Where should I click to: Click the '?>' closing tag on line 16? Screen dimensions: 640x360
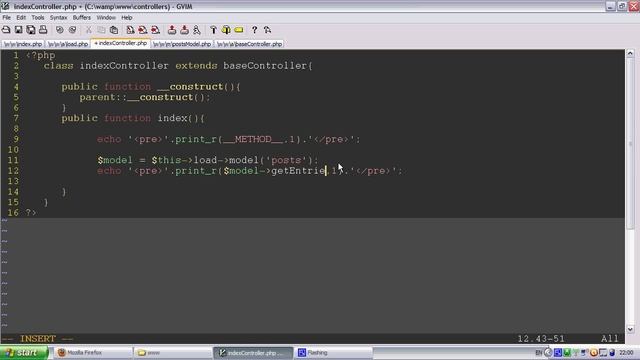[x=31, y=213]
